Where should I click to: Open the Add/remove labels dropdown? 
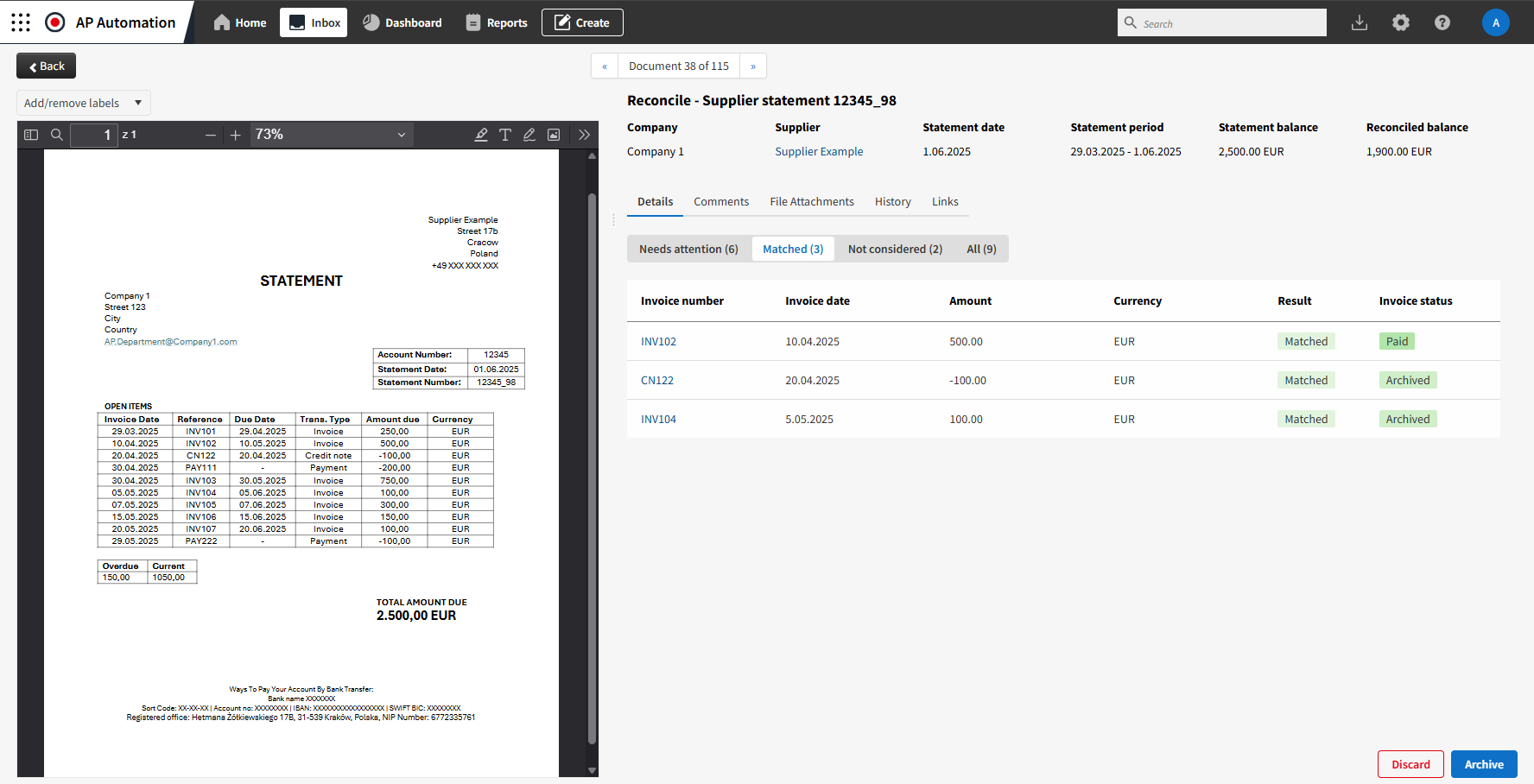(x=83, y=103)
